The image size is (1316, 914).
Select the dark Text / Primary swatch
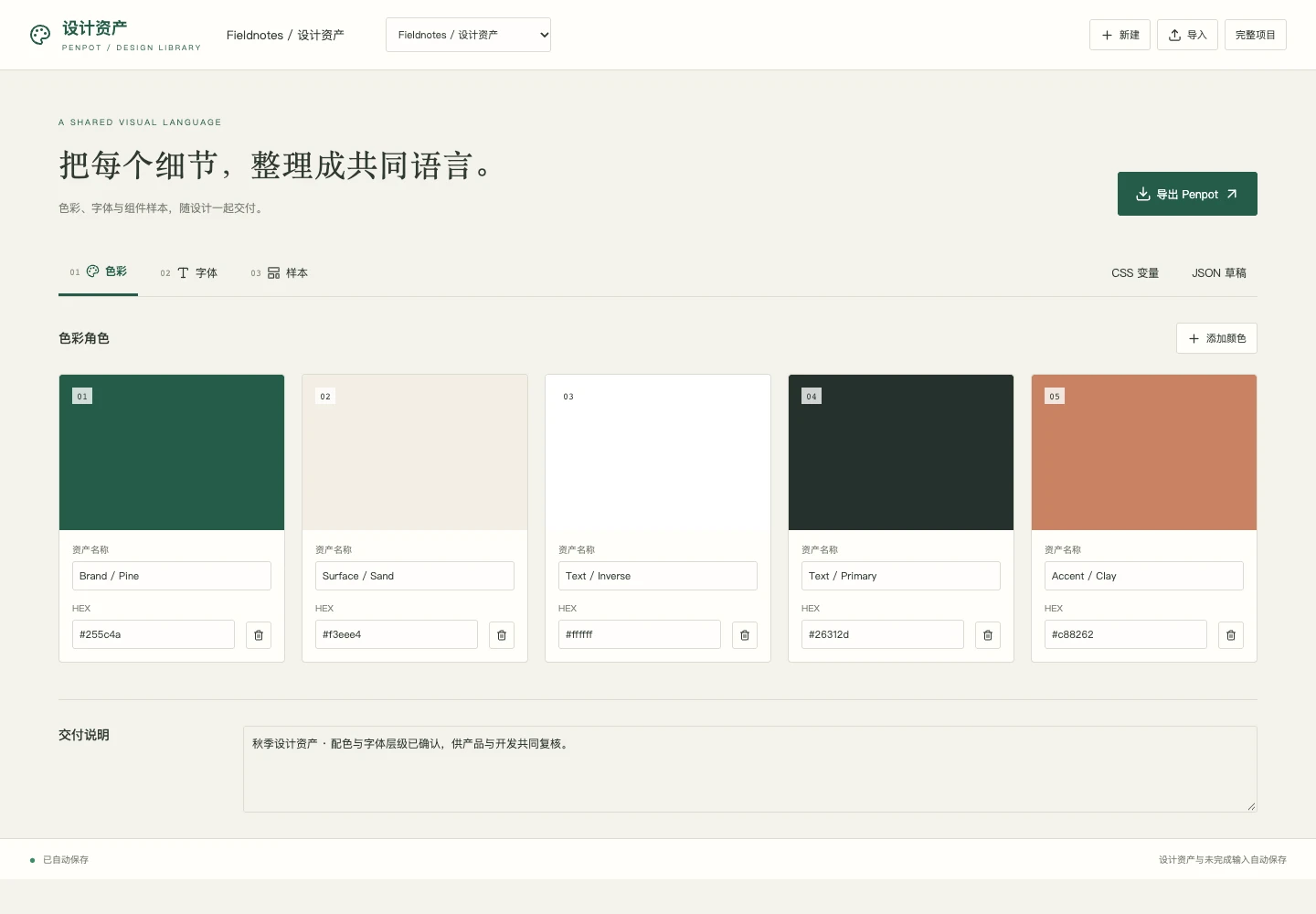pos(901,452)
